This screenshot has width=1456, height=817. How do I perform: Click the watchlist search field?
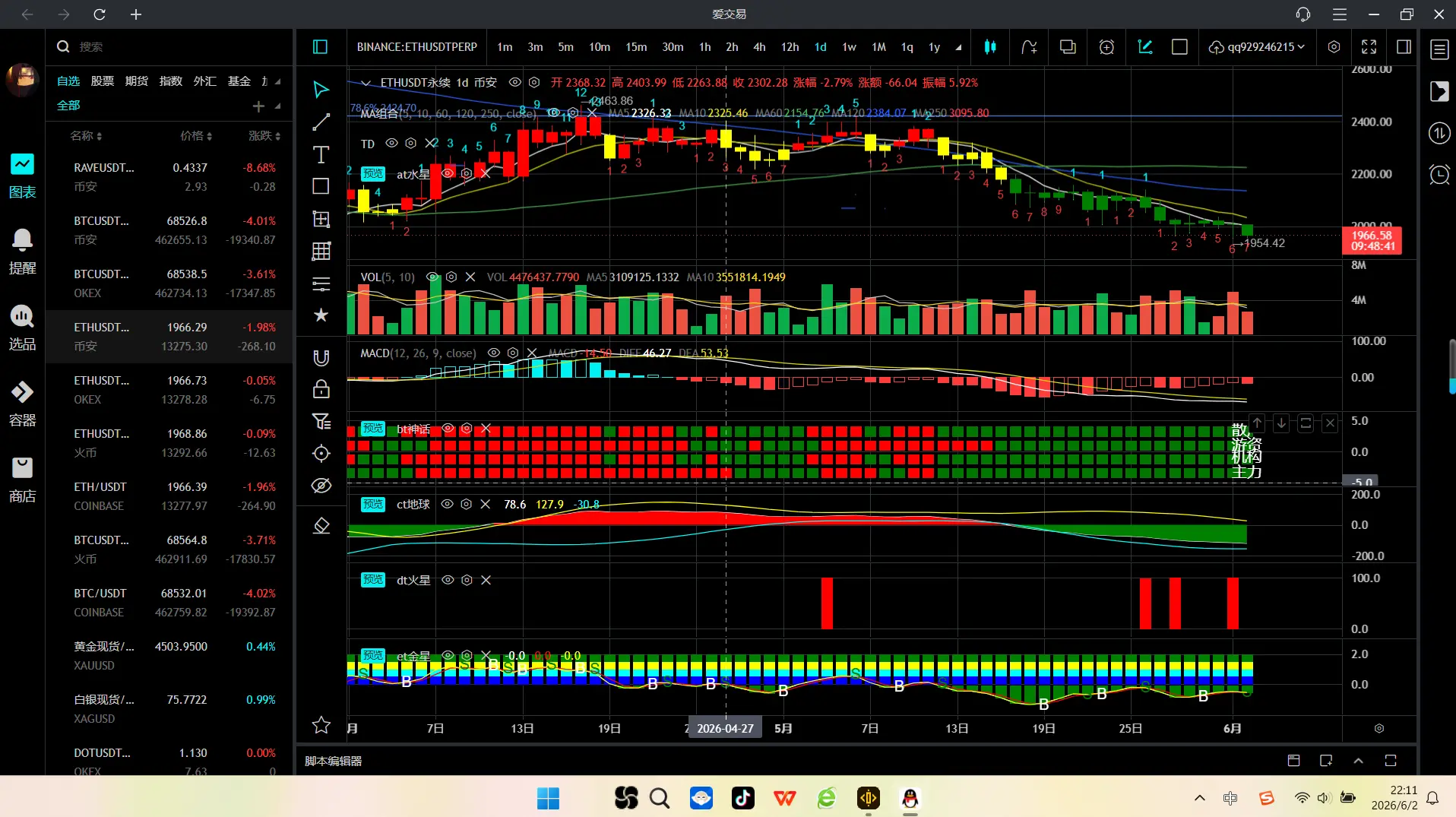[x=169, y=47]
